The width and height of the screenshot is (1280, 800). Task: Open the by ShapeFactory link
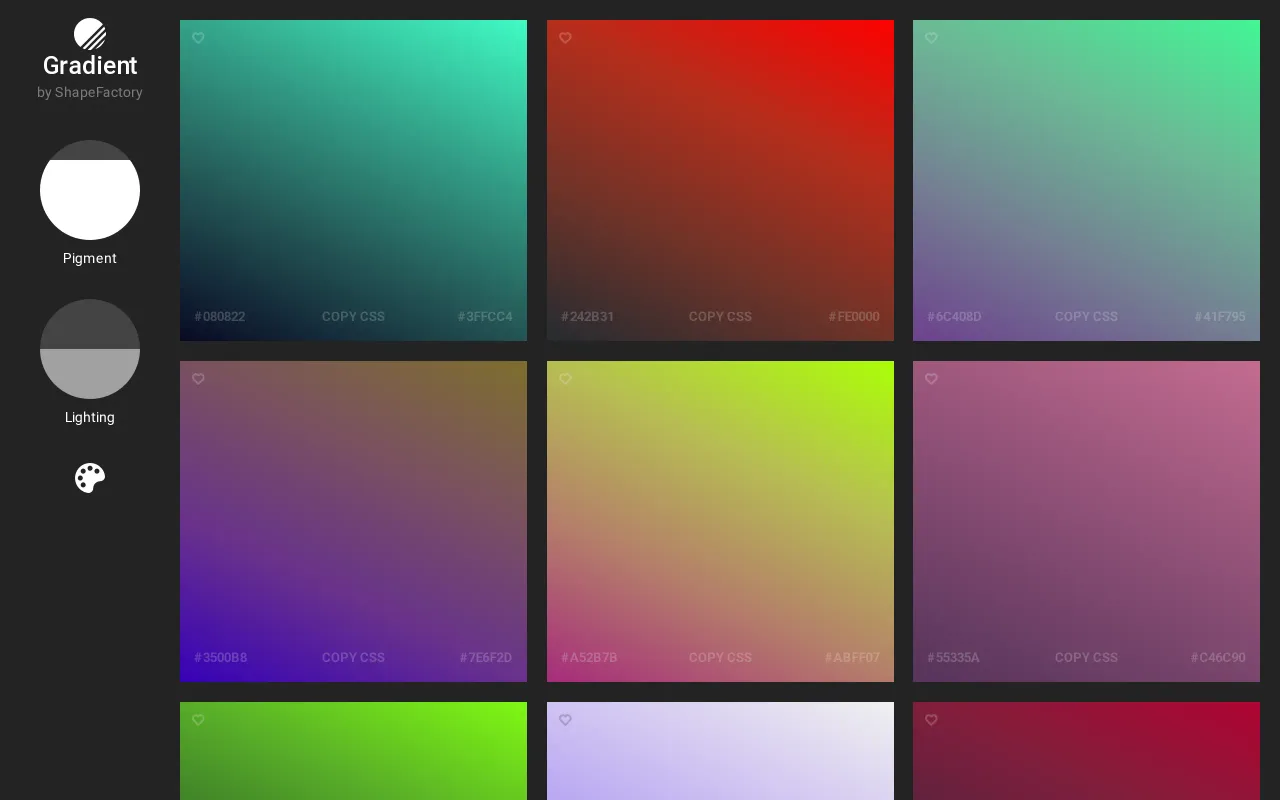(x=90, y=92)
